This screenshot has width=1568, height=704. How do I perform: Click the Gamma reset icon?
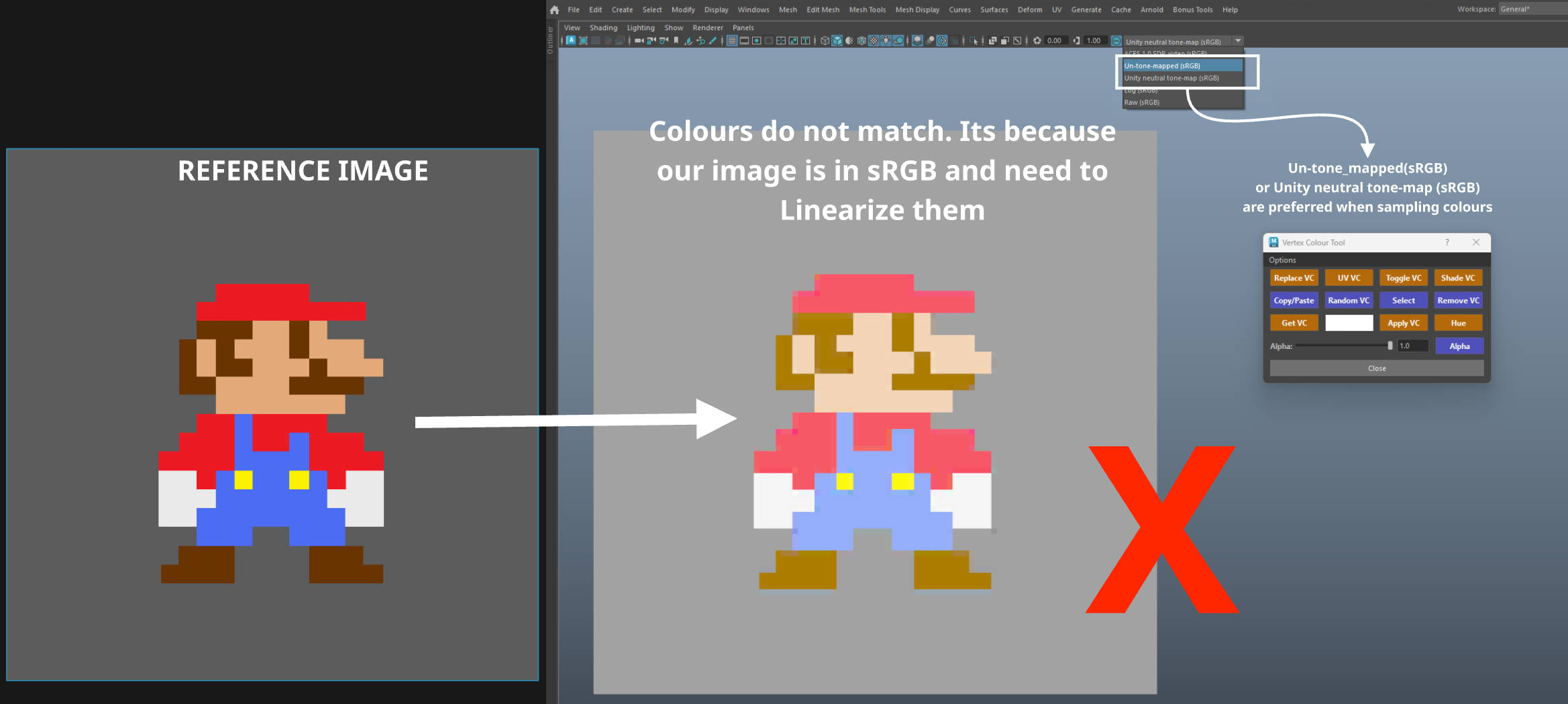(1077, 41)
